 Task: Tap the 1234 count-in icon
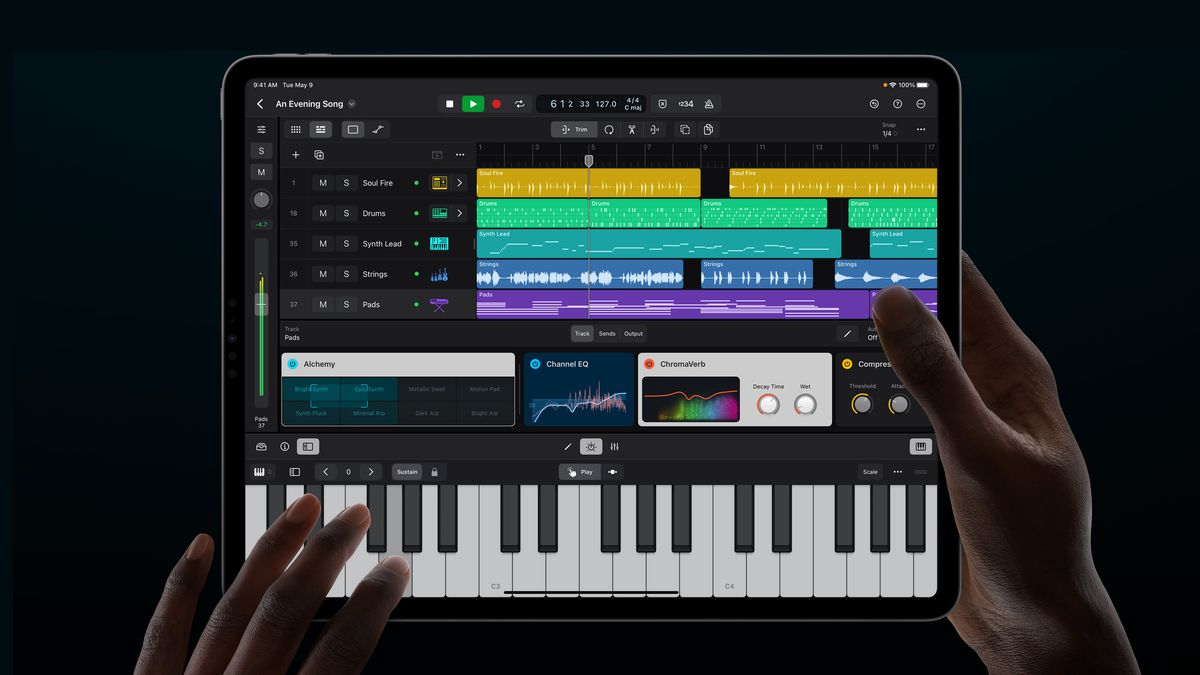687,103
